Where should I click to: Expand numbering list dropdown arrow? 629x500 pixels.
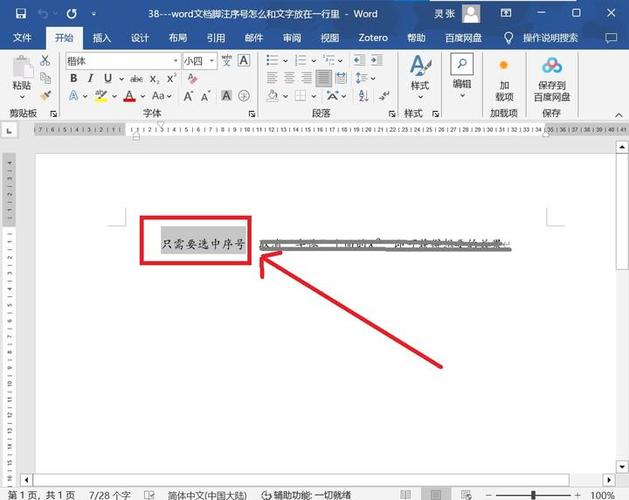[x=314, y=61]
